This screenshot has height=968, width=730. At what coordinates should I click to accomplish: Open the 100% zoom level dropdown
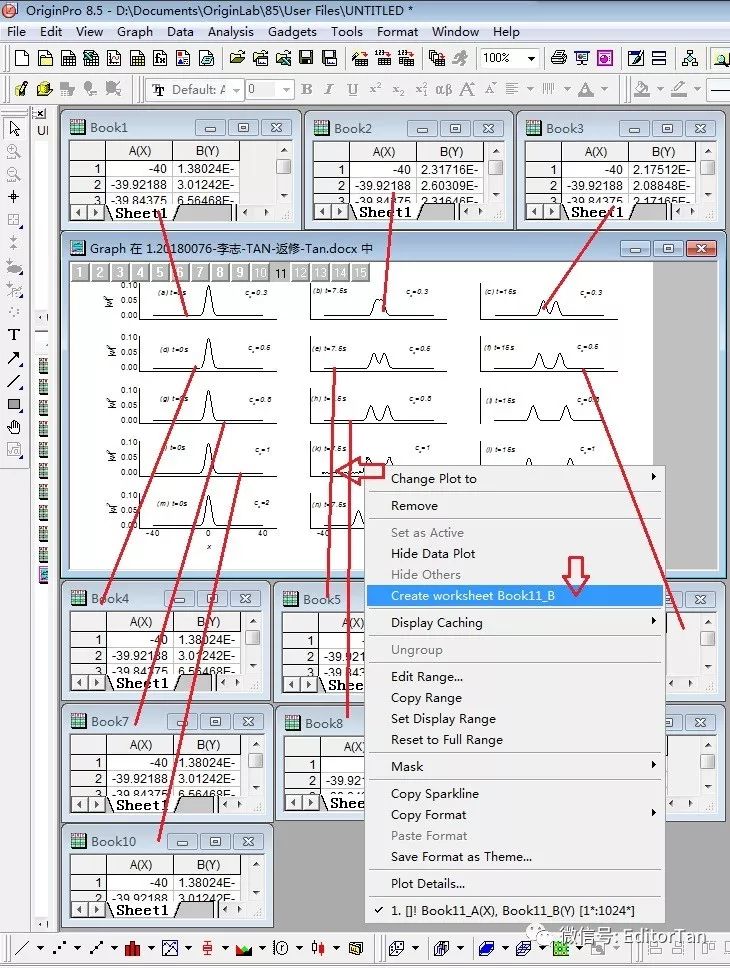[x=531, y=59]
